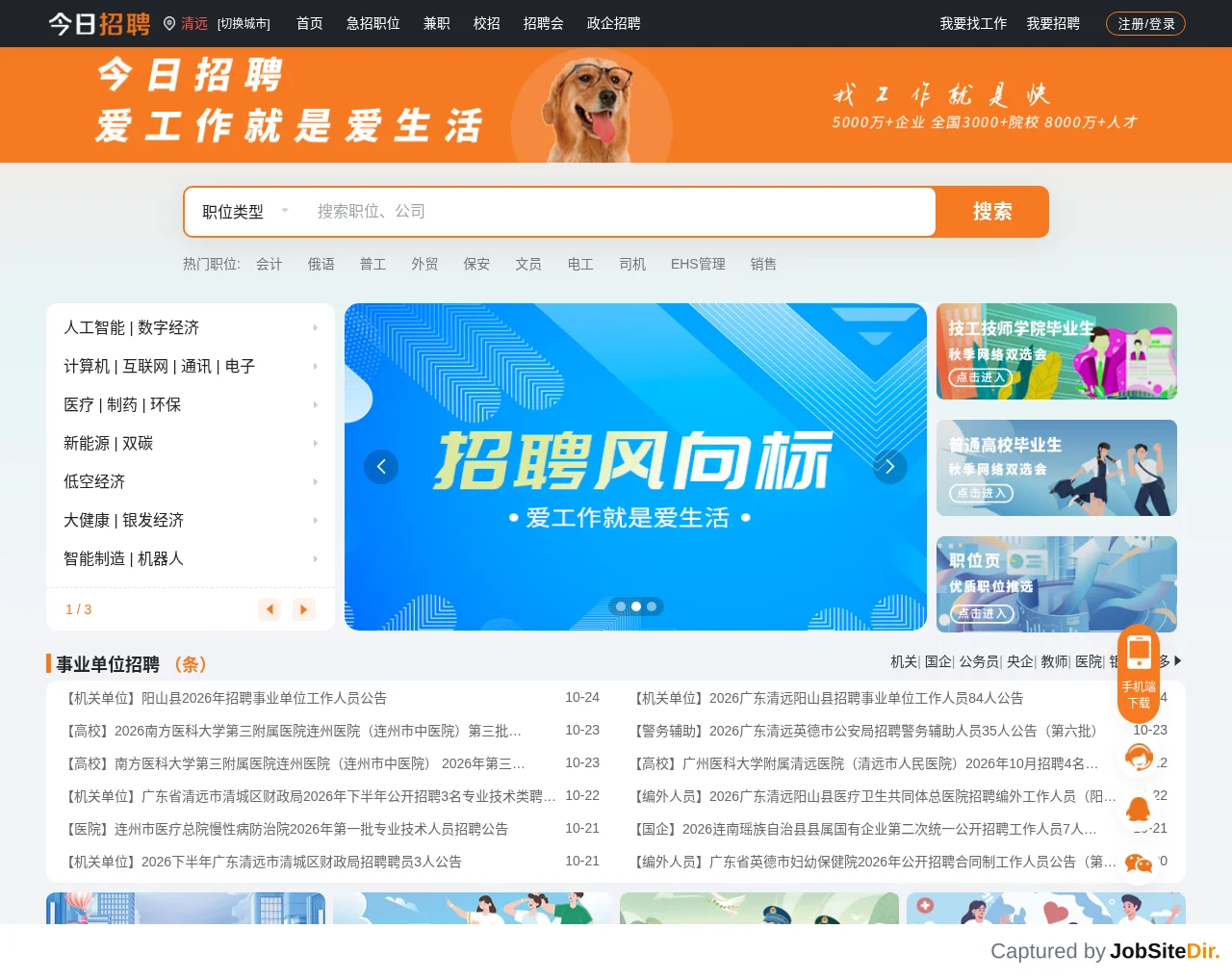1232x980 pixels.
Task: Select hot job keyword 会计
Action: (x=269, y=264)
